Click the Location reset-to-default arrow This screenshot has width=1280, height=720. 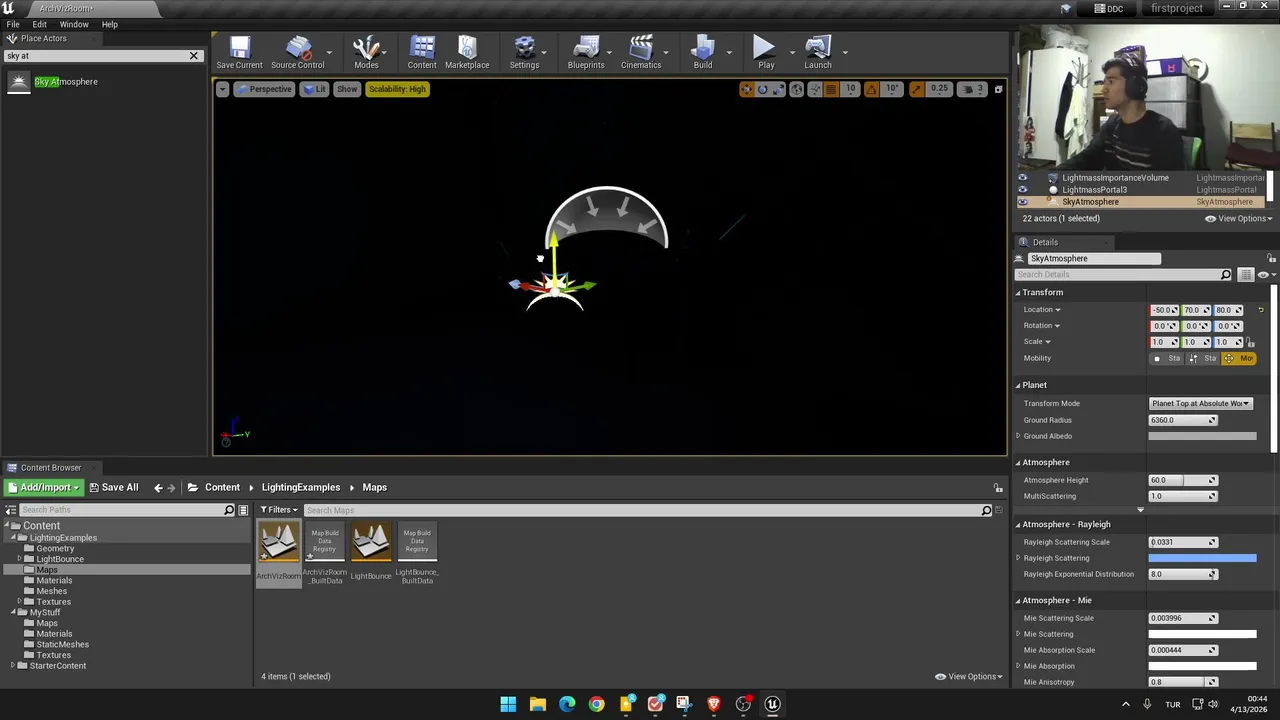[1260, 310]
